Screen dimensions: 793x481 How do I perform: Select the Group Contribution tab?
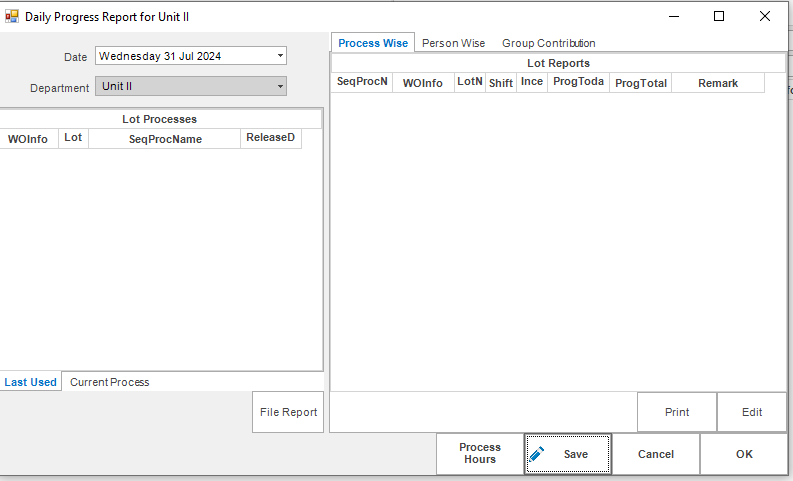(x=548, y=43)
